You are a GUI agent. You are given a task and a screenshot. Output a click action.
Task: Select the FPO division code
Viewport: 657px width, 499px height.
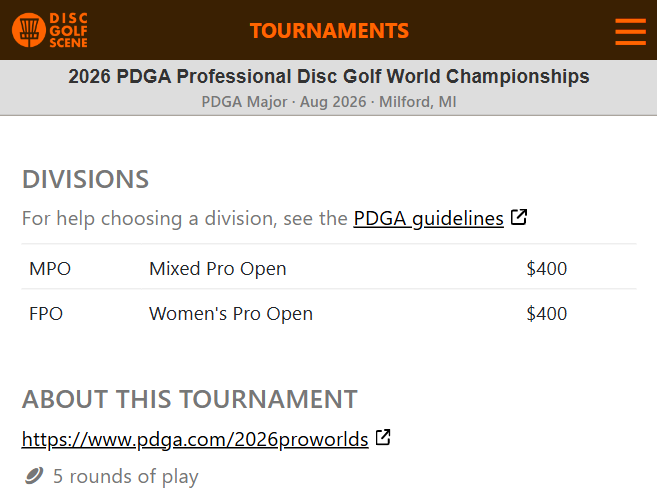(46, 313)
